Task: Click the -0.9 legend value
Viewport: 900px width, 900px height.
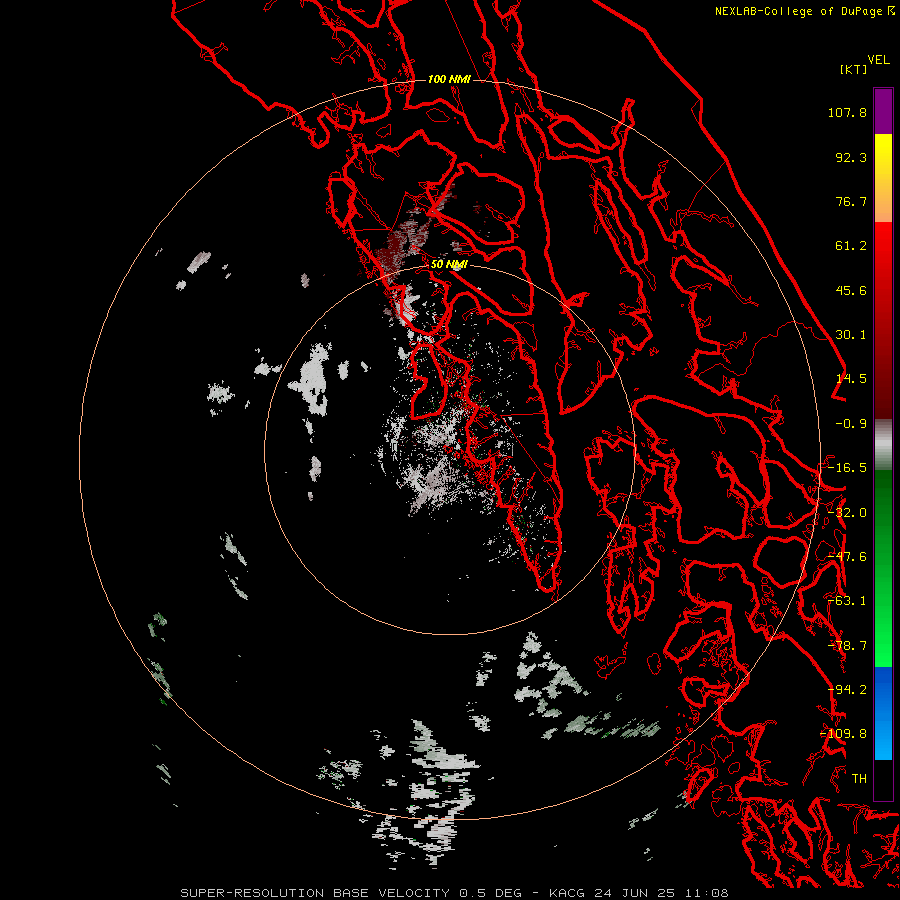Action: (x=851, y=424)
